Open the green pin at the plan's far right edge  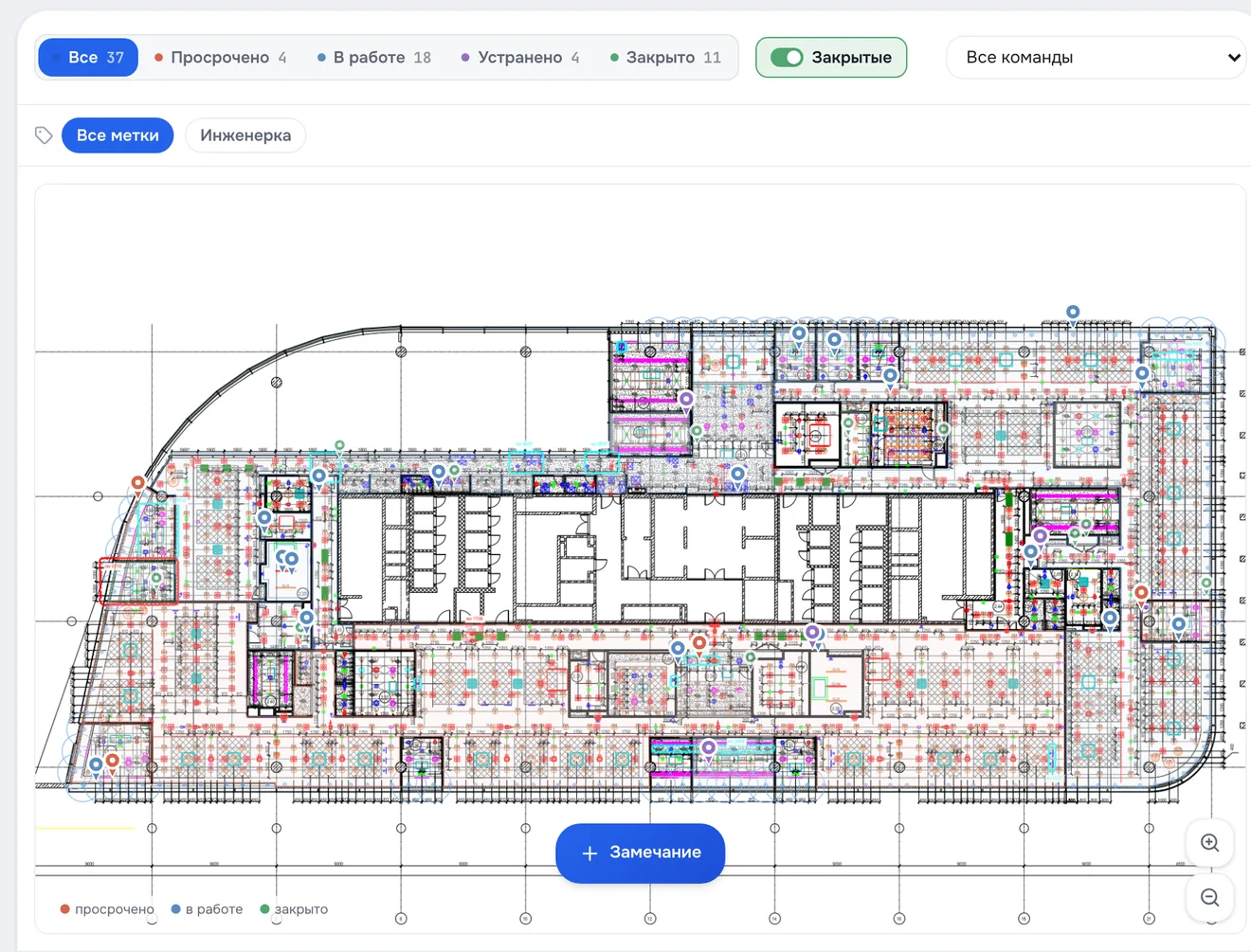pos(1206,584)
